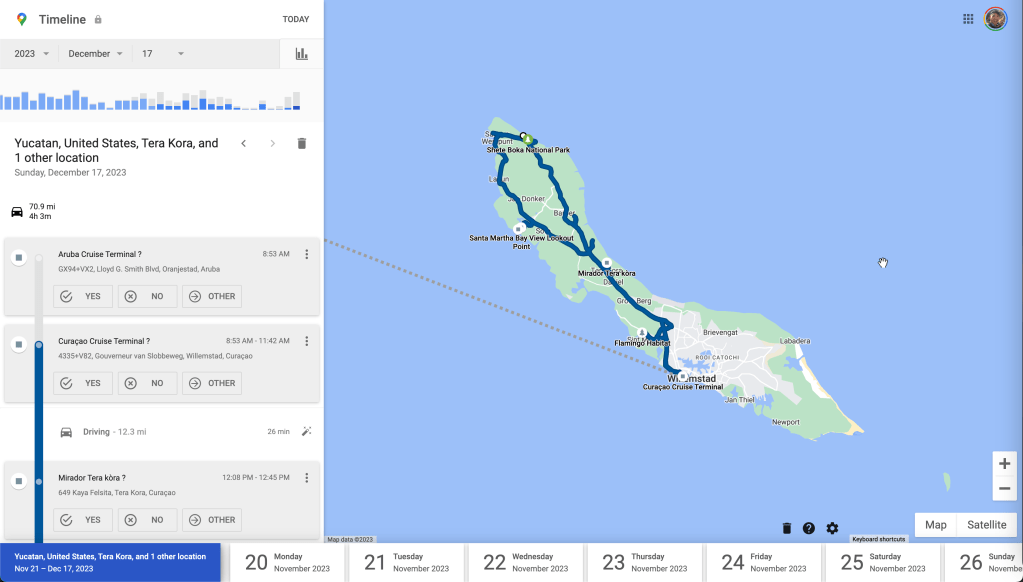This screenshot has width=1023, height=582.
Task: Click the map trash icon
Action: pos(786,528)
